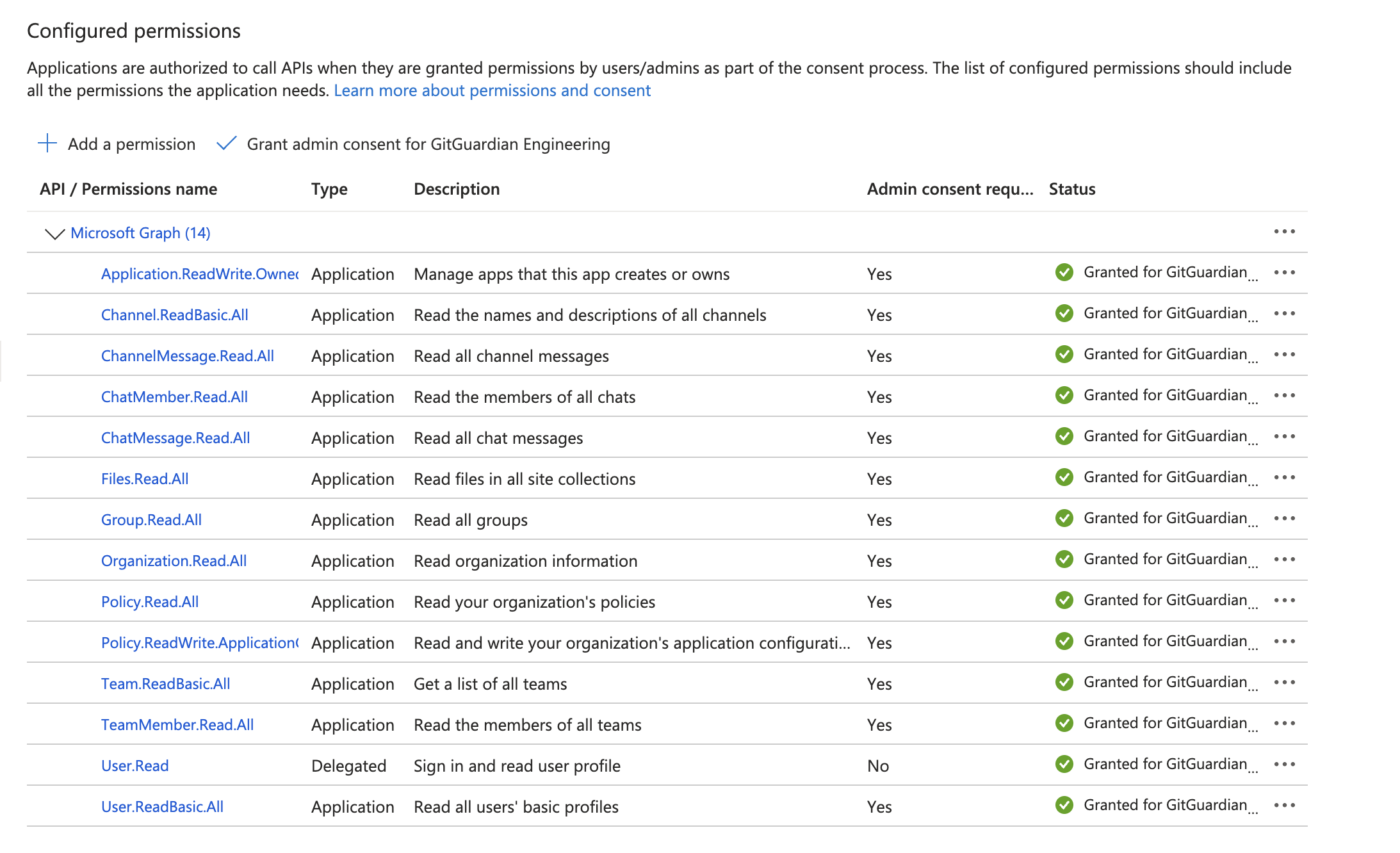Click 'Delegated' type cell in User.Read row
The image size is (1400, 853).
coord(349,766)
